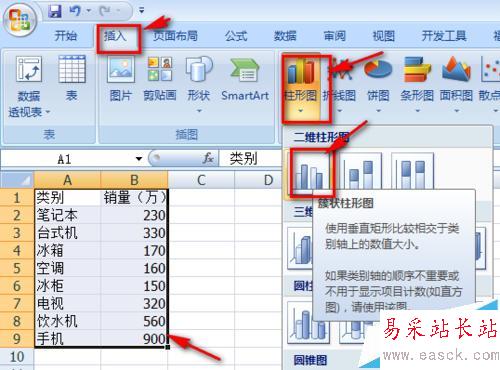Open the 条形图 bar chart menu
This screenshot has width=500, height=370.
417,85
